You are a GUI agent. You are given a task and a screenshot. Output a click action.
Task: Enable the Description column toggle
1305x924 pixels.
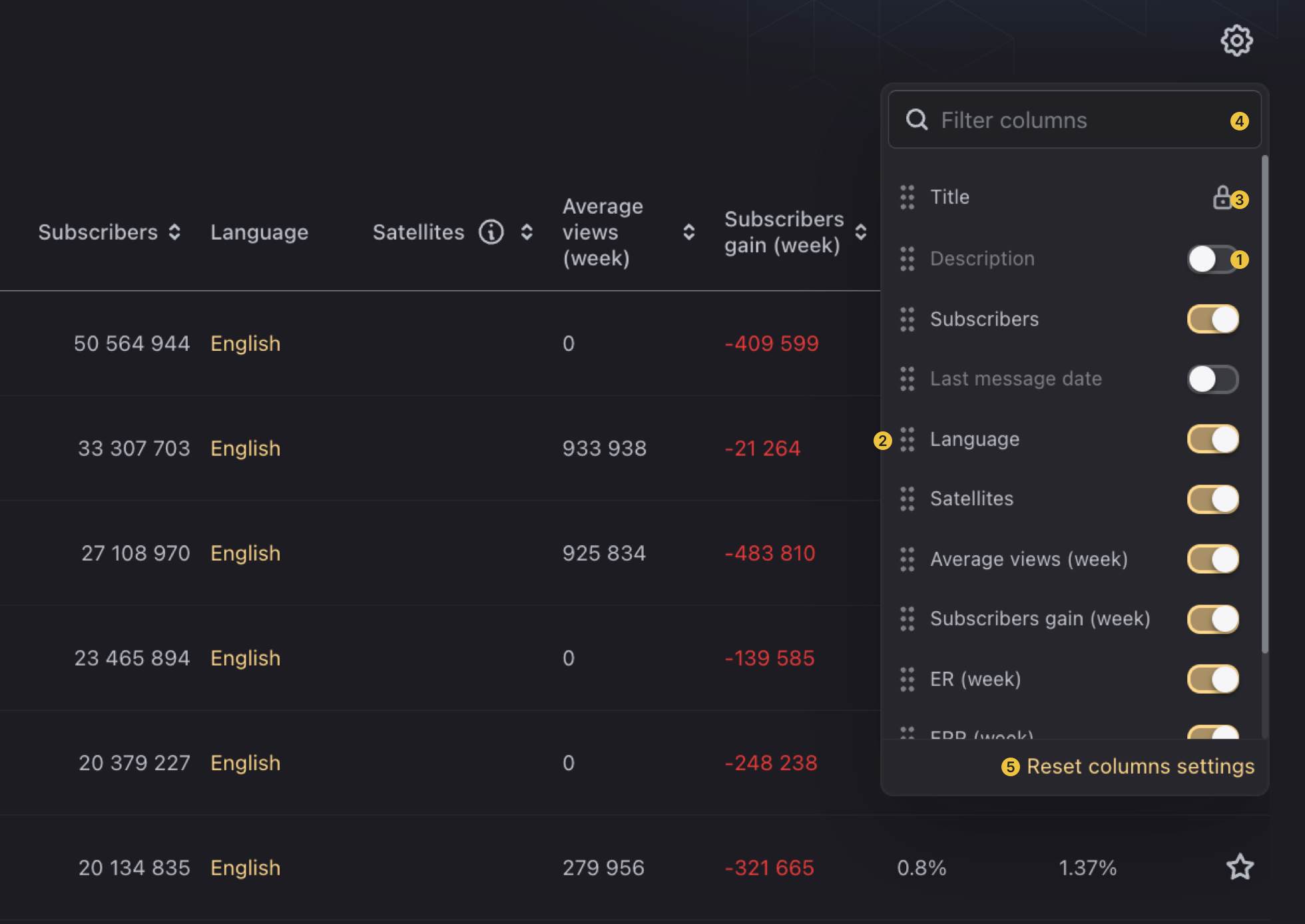click(x=1213, y=259)
